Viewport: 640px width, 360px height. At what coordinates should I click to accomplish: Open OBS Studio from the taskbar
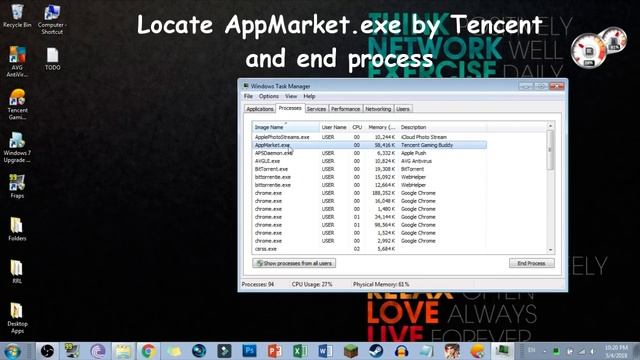coord(47,351)
